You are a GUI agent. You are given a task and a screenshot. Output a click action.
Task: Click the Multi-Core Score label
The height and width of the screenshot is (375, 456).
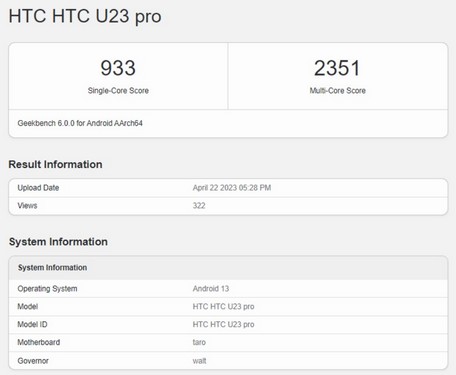click(x=337, y=91)
